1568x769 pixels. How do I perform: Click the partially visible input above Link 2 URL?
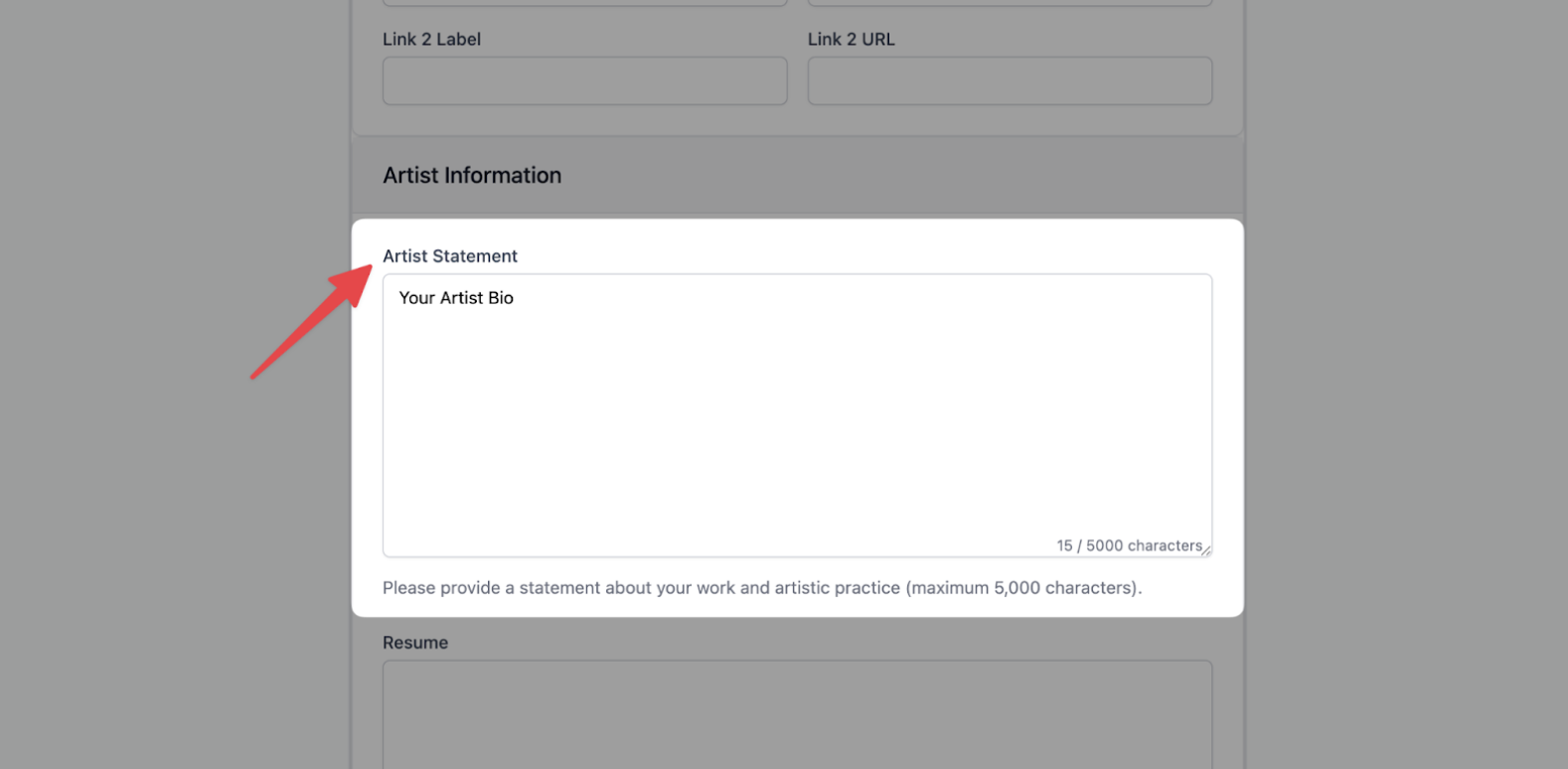1010,3
